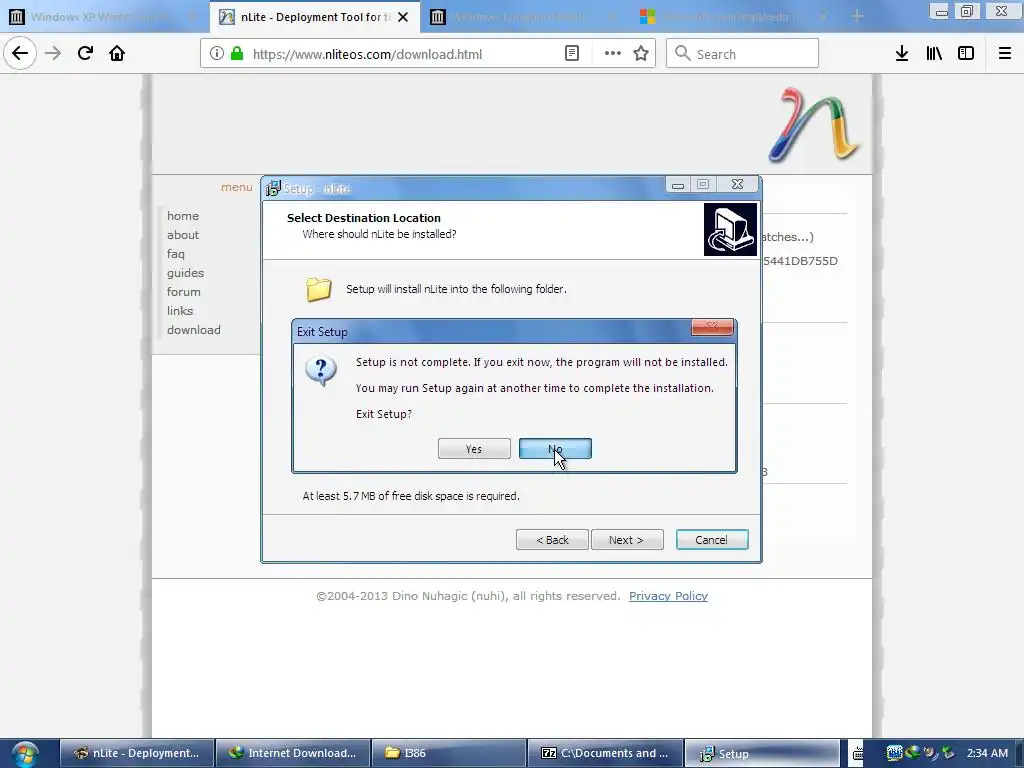Switch to the Microsoft-logo browser tab
The image size is (1024, 768).
[x=734, y=16]
